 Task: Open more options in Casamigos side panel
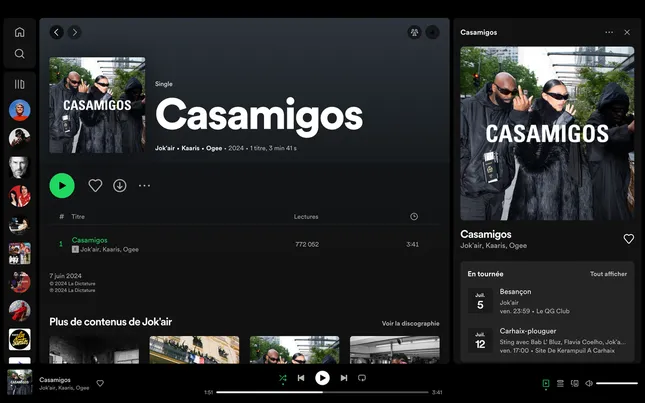pos(609,32)
